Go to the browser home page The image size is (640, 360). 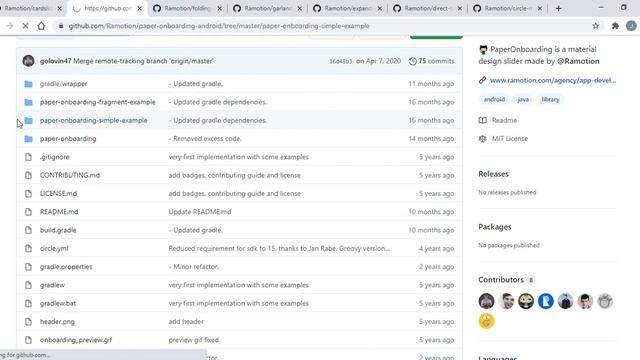tap(41, 26)
